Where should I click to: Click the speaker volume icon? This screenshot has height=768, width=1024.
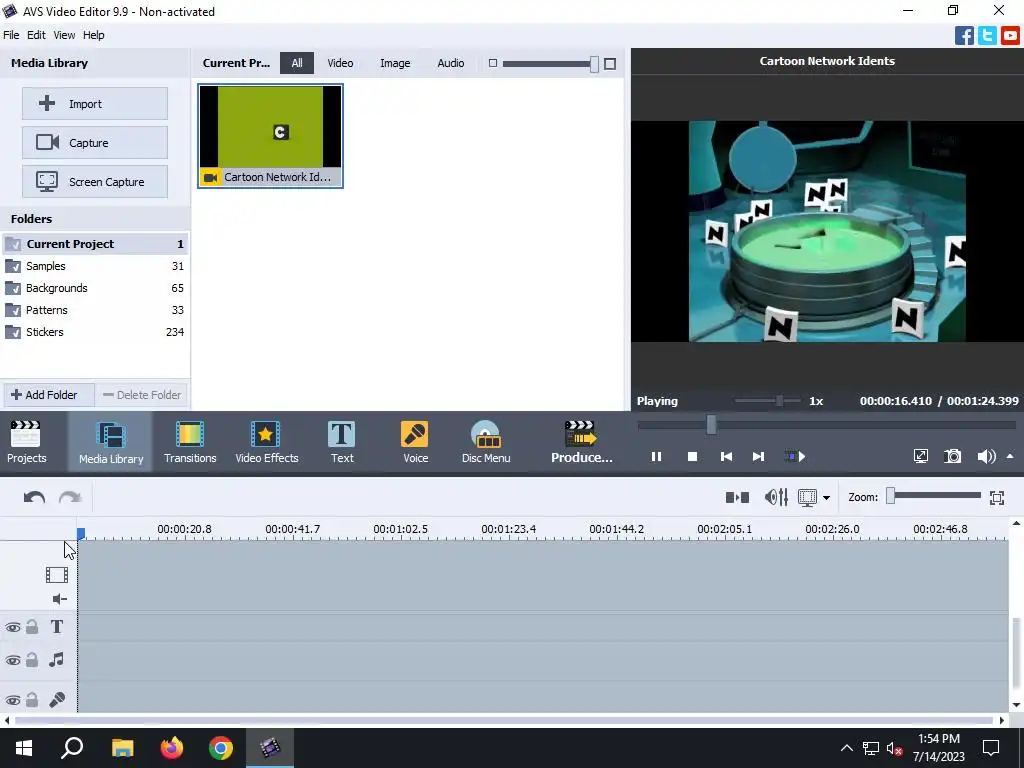point(986,456)
